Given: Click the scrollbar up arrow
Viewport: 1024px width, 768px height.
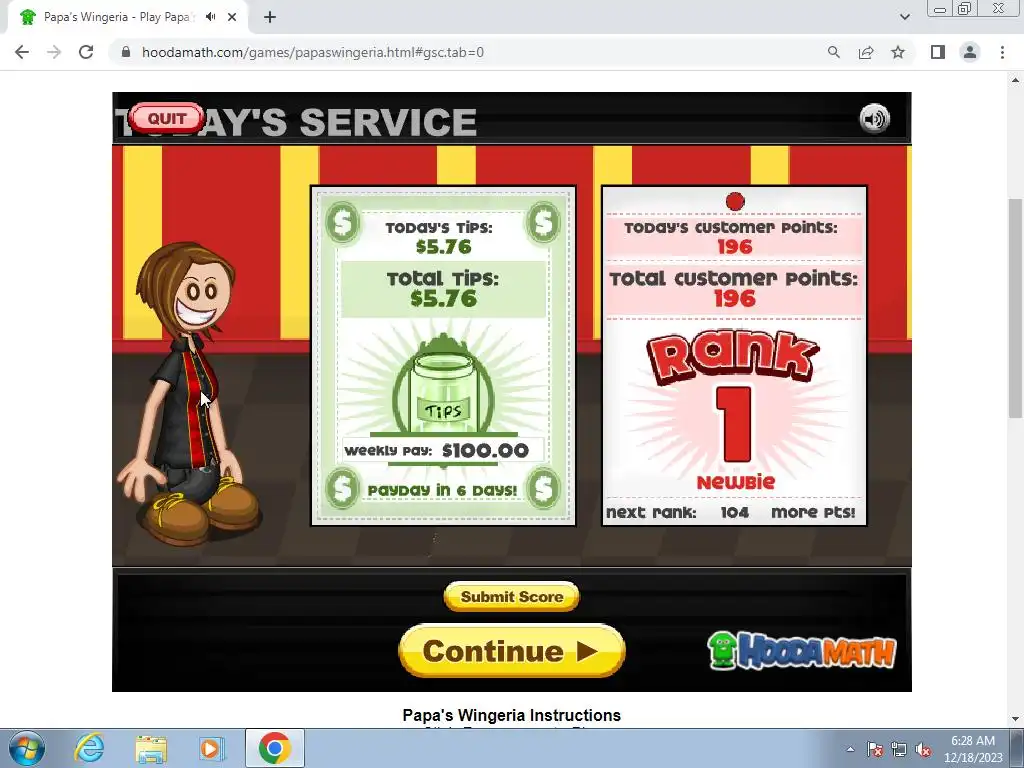Looking at the screenshot, I should click(1015, 80).
